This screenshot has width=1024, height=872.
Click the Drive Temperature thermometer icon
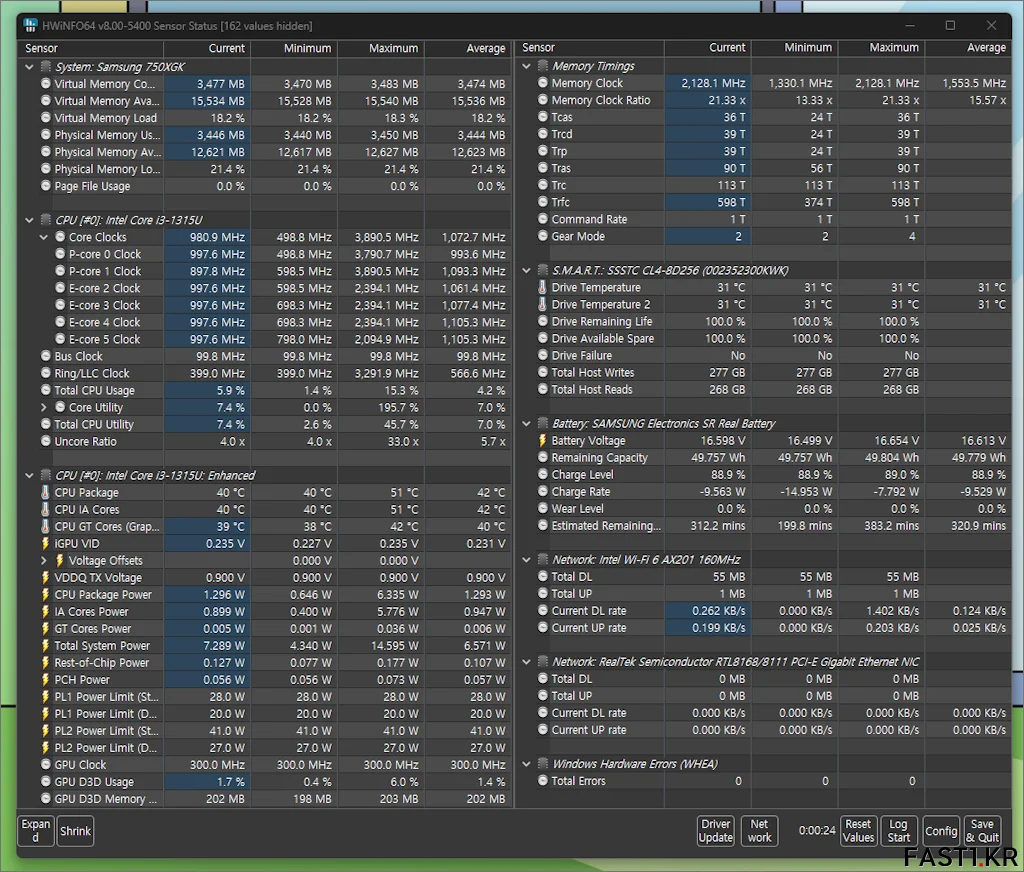click(x=542, y=287)
